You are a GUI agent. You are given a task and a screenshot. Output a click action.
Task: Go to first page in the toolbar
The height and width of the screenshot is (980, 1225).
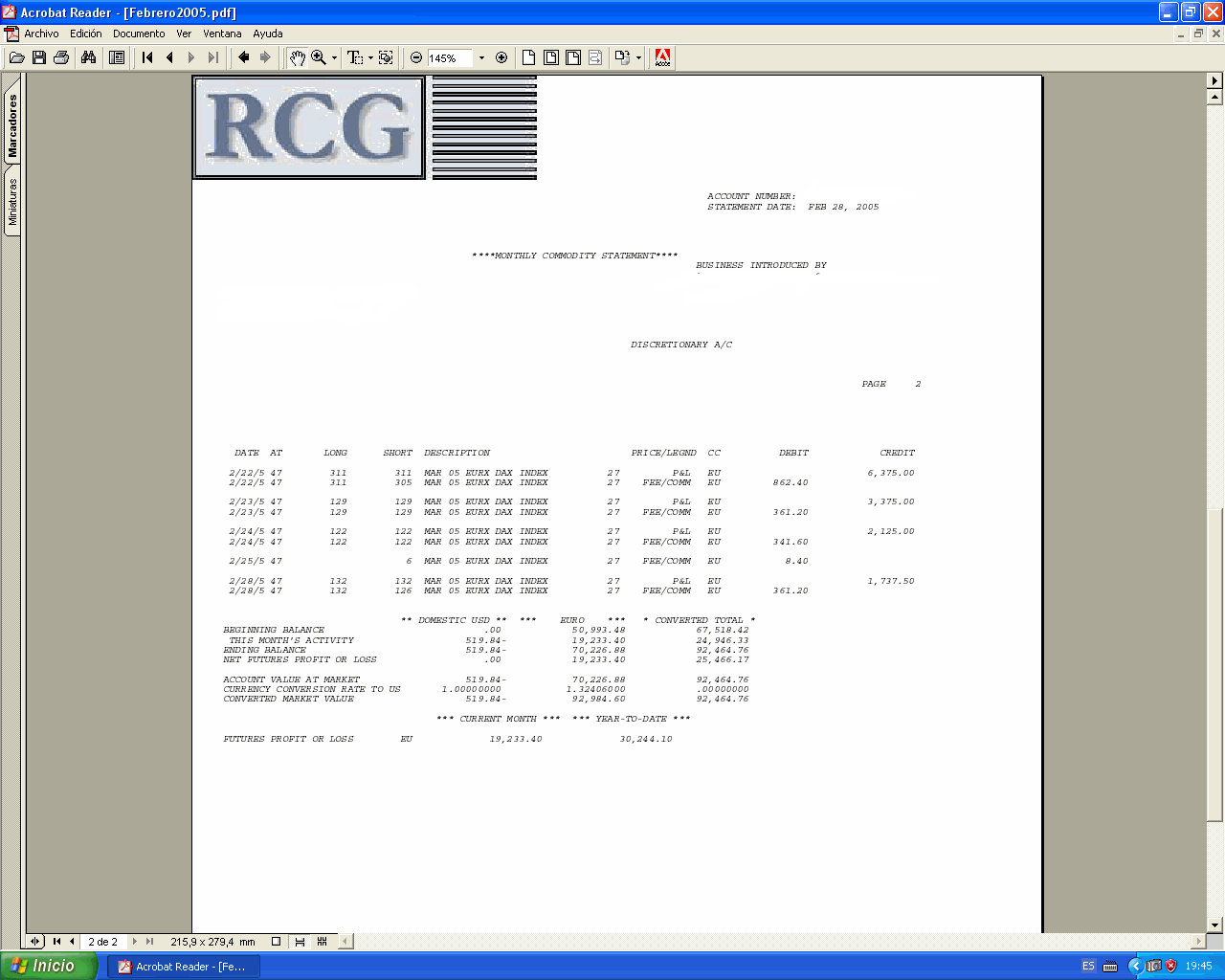[147, 57]
